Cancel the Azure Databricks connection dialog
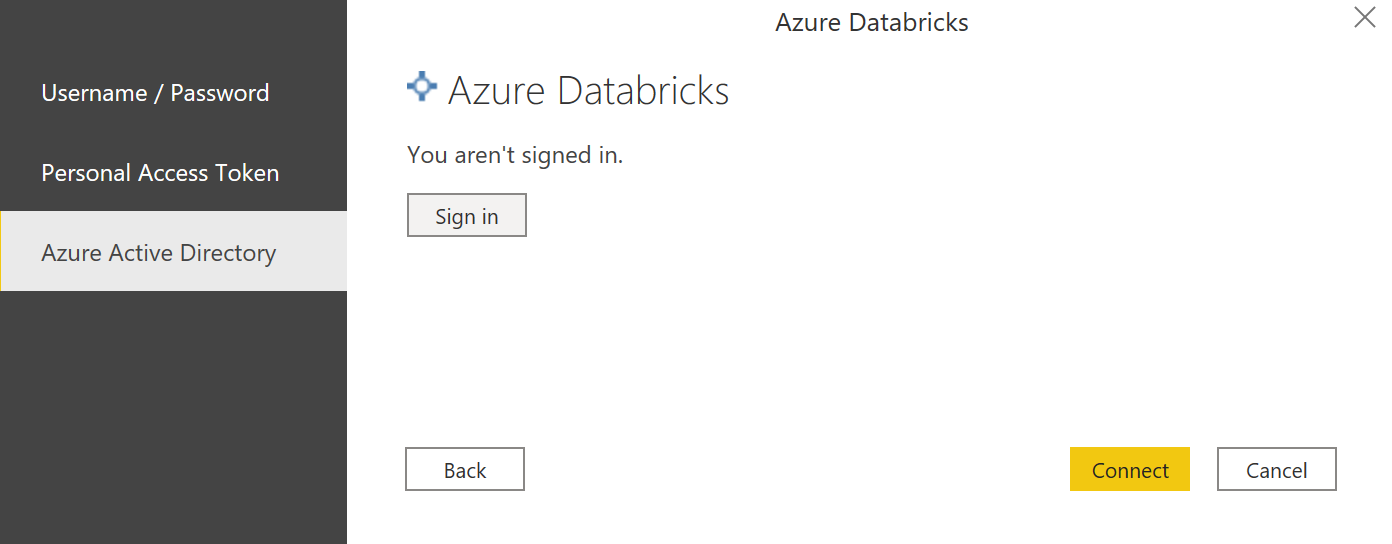This screenshot has height=544, width=1392. 1276,470
